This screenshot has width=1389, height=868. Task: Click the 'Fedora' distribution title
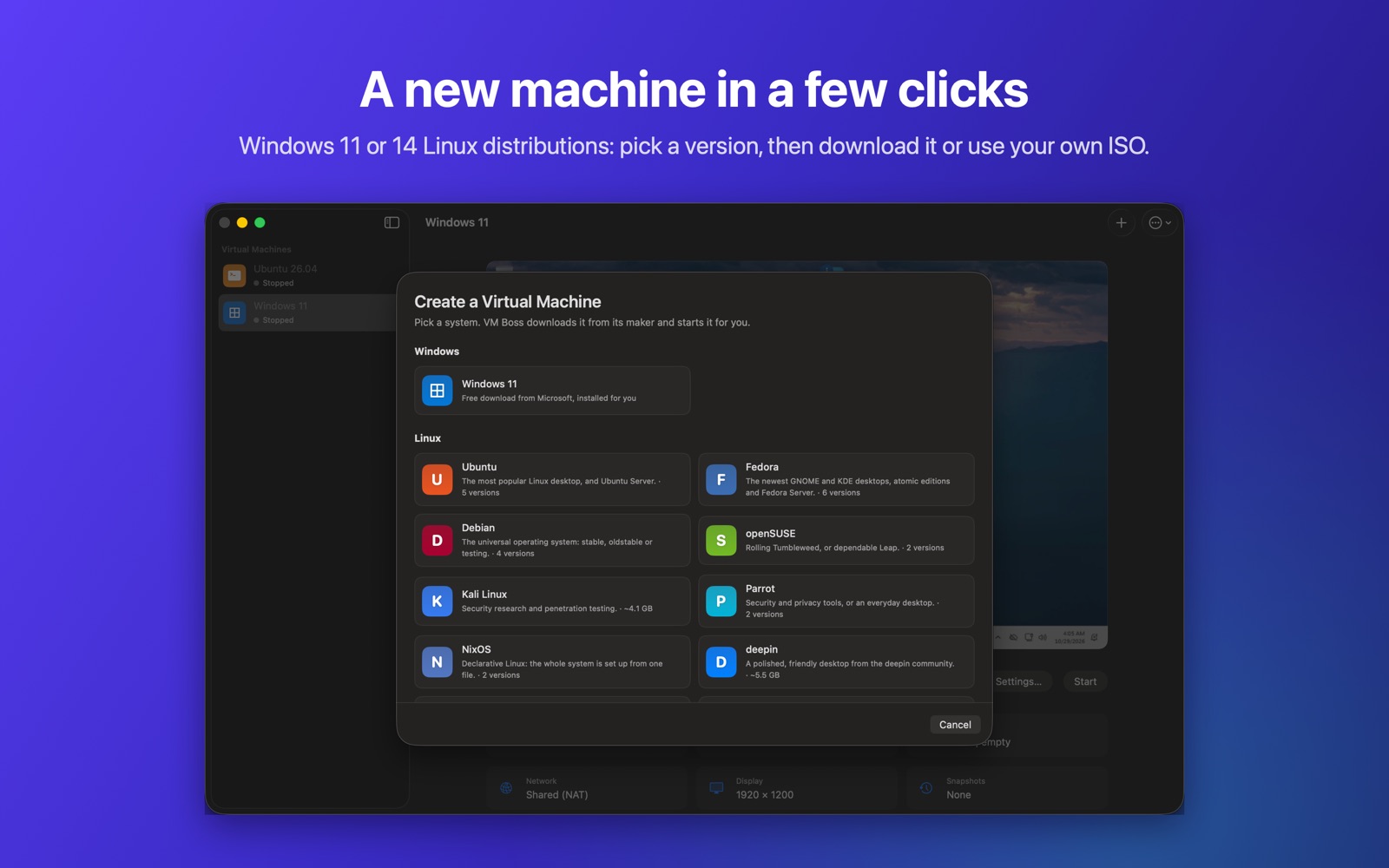[762, 467]
